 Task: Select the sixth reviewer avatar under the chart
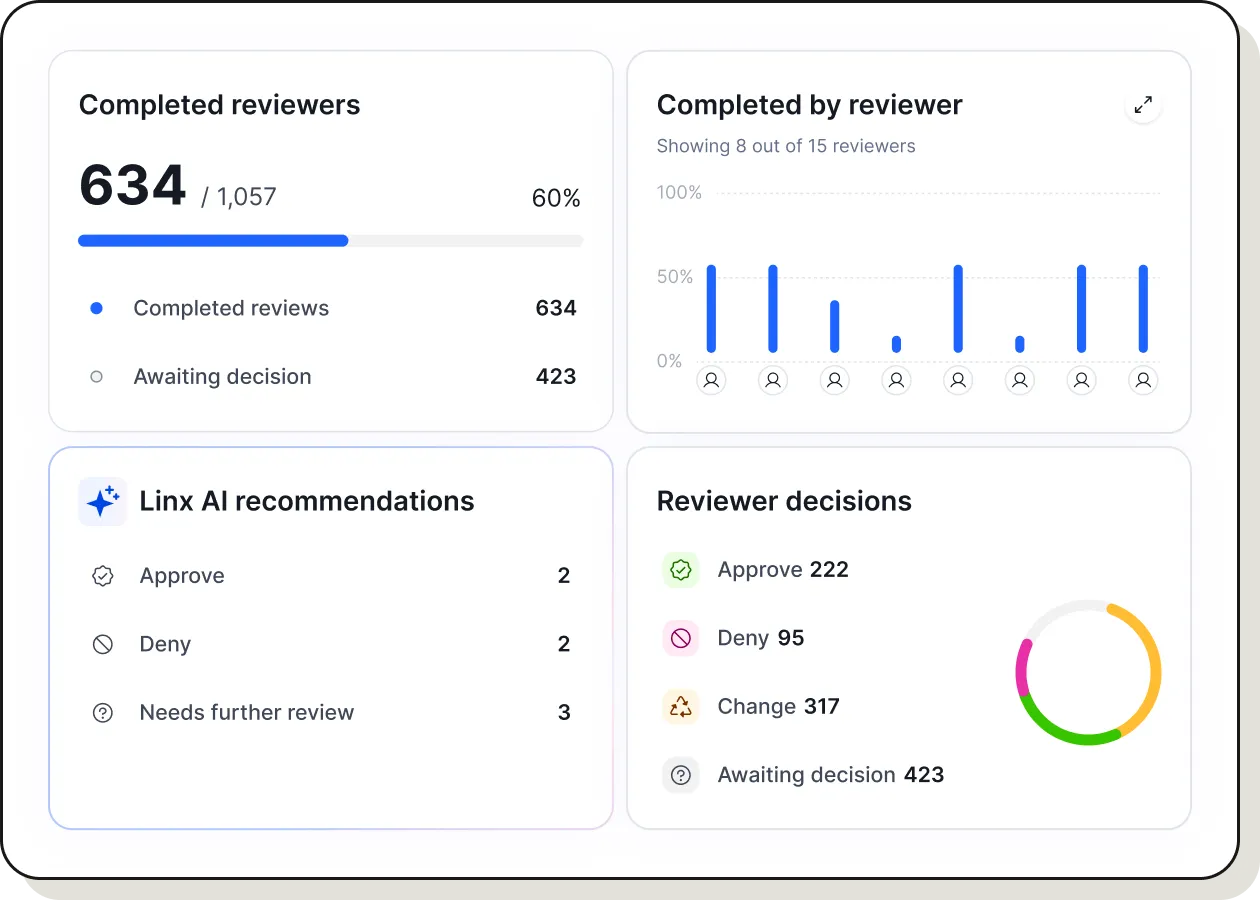(x=1020, y=380)
